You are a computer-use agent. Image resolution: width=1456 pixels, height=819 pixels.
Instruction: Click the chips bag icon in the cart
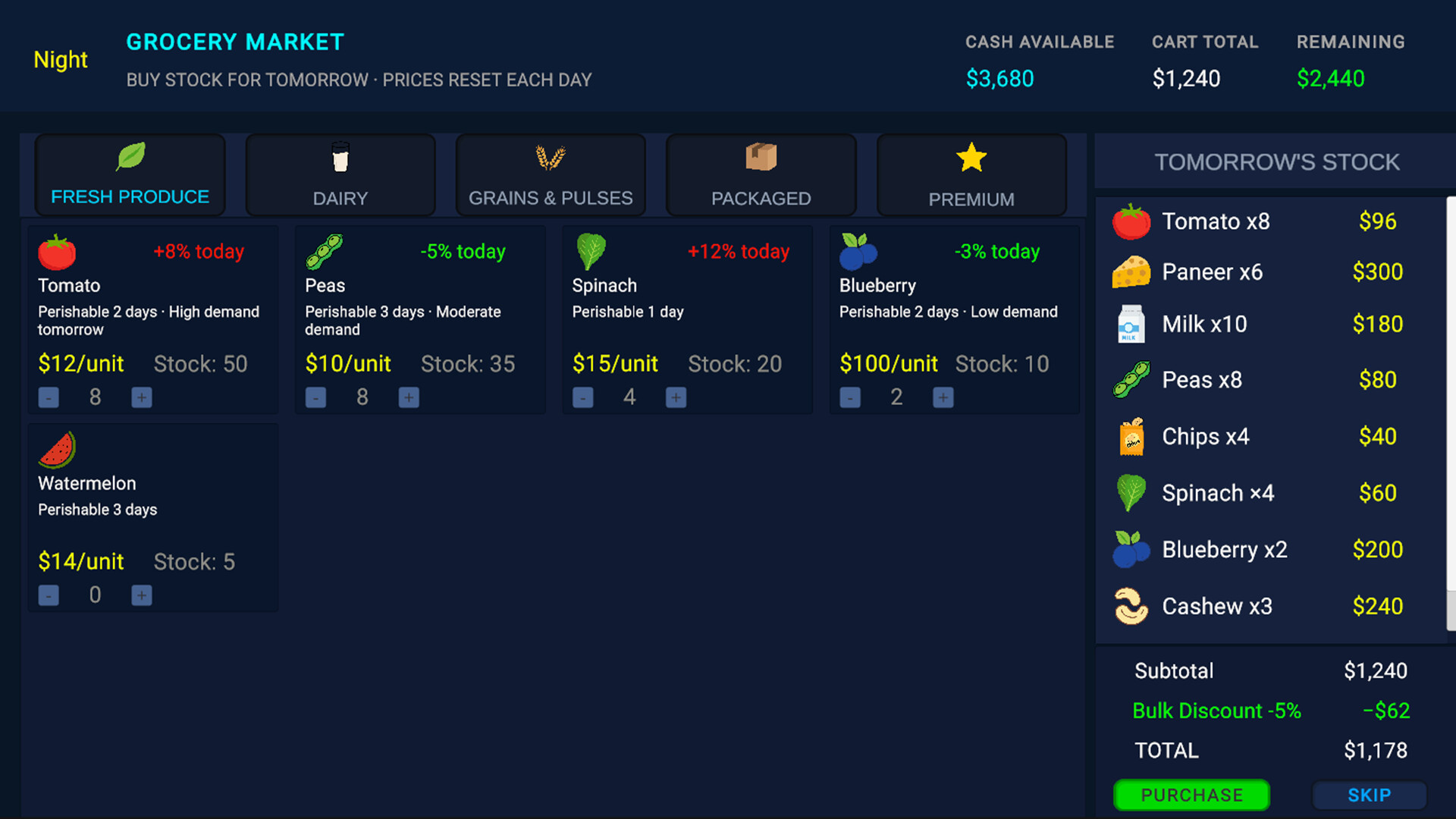[1131, 436]
